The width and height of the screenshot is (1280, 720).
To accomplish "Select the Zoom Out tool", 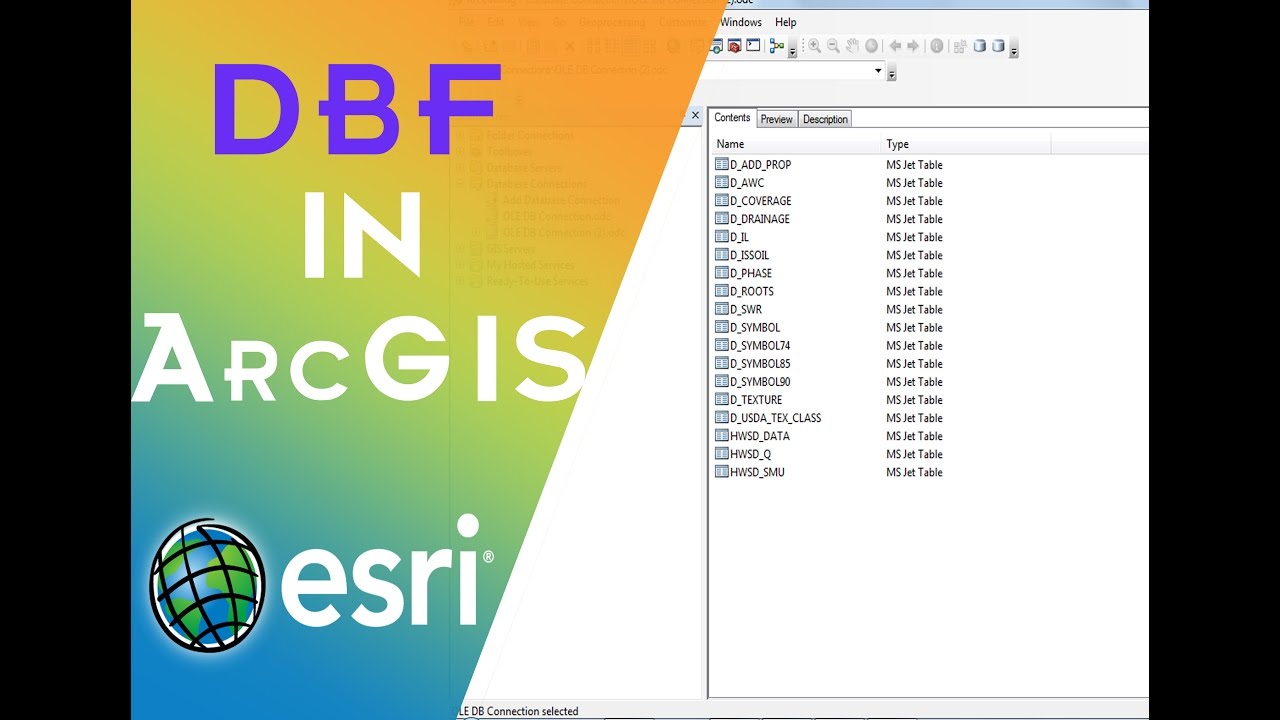I will (833, 46).
